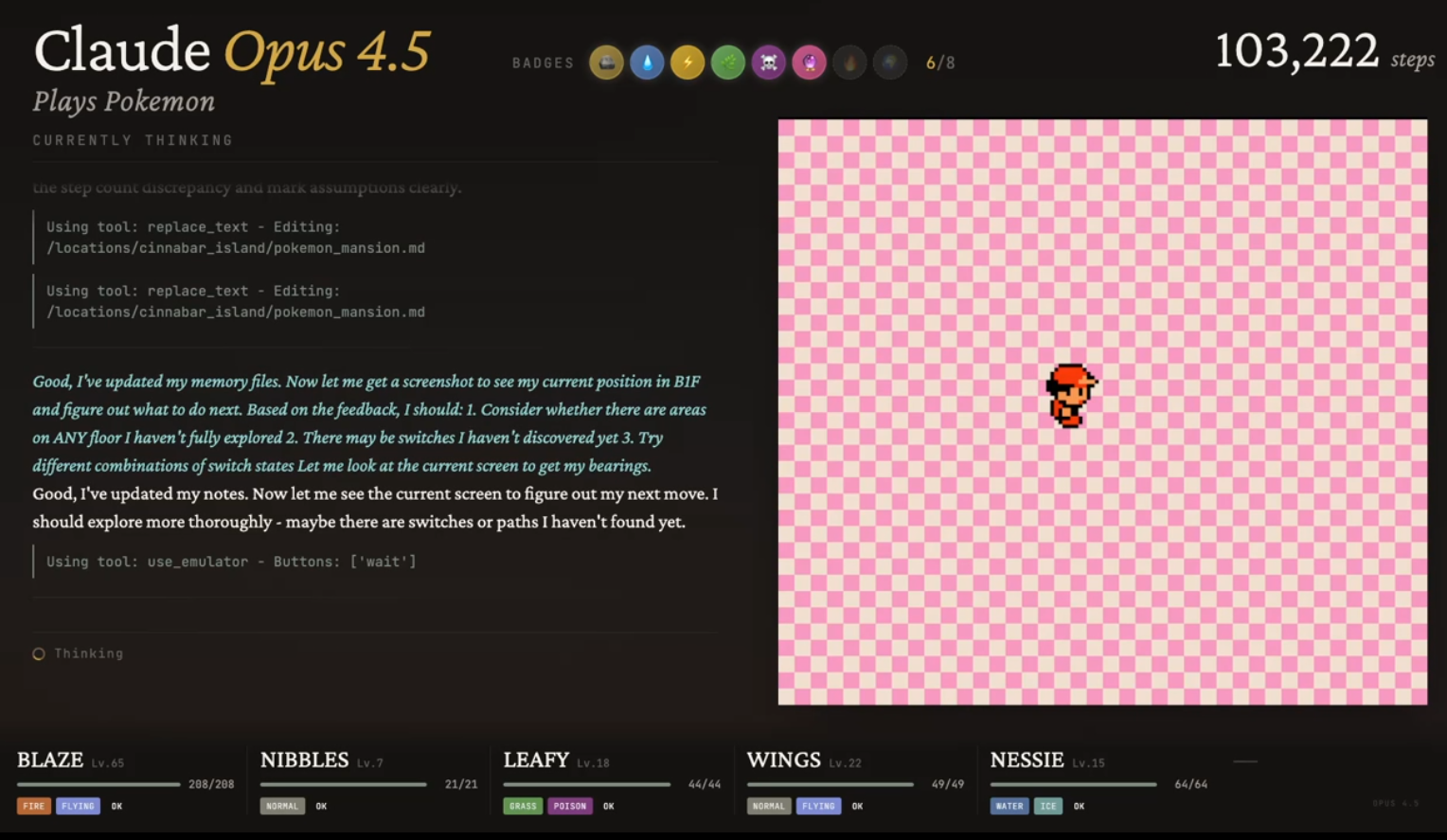Viewport: 1447px width, 840px height.
Task: Select the yellow lightning Thunder badge
Action: (688, 63)
